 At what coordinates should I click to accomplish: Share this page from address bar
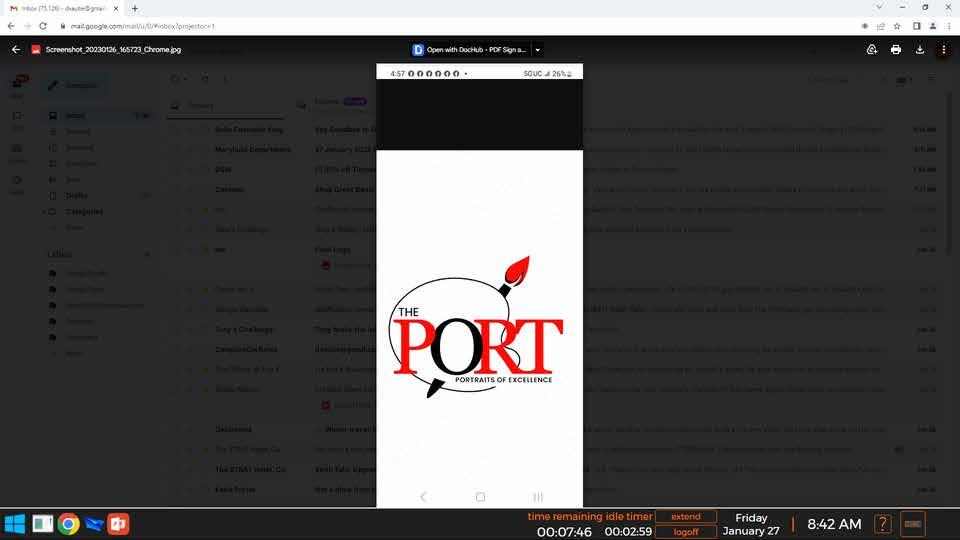click(880, 26)
